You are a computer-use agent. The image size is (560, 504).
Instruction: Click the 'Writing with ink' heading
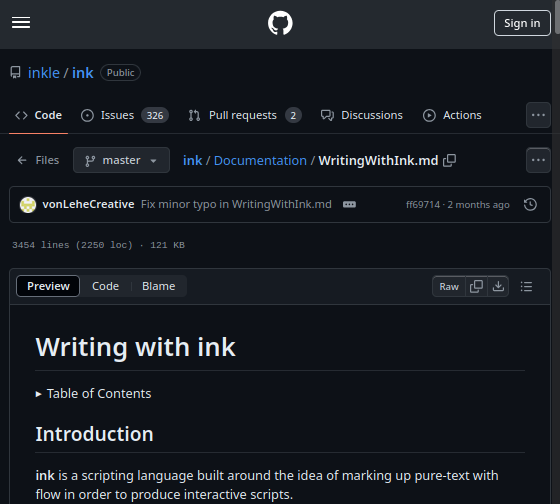[x=136, y=347]
